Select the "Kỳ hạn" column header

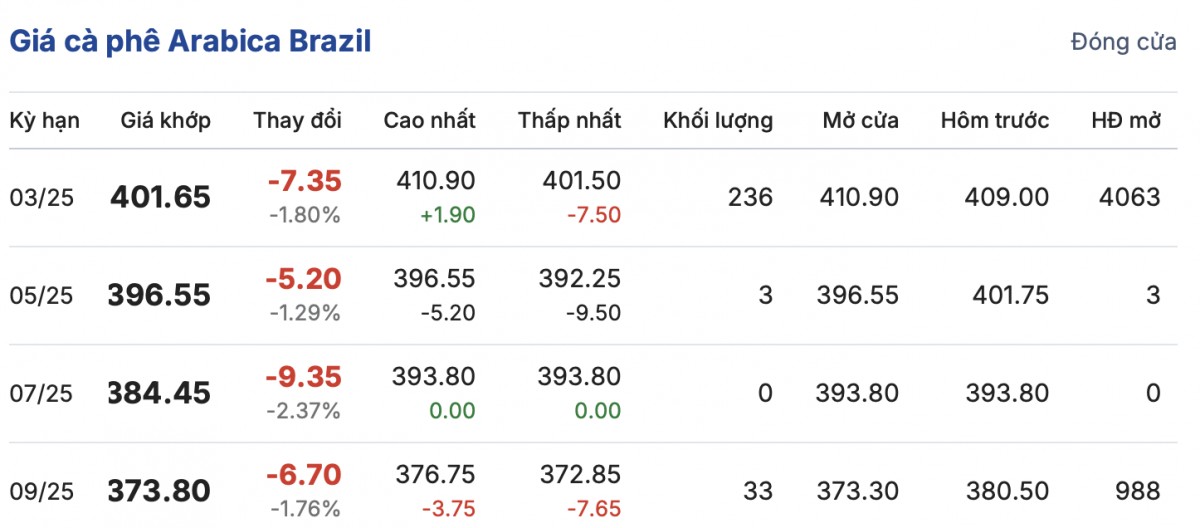click(45, 121)
